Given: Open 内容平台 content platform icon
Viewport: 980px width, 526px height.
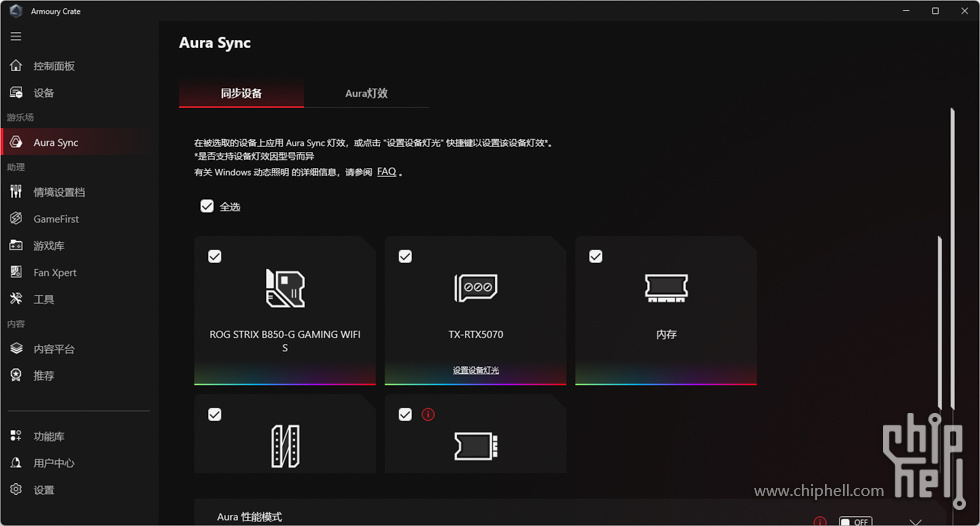Looking at the screenshot, I should pyautogui.click(x=16, y=349).
